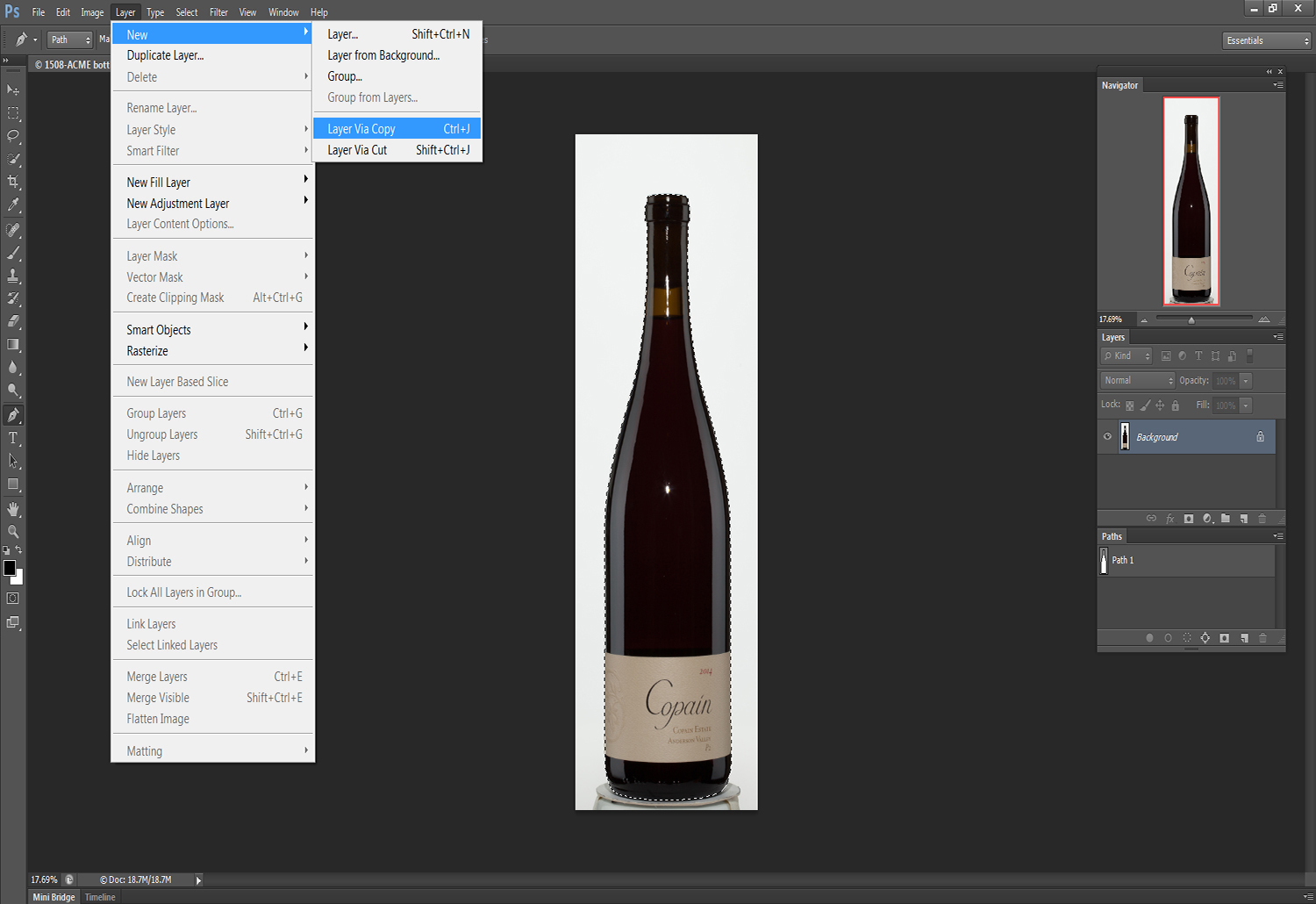This screenshot has height=904, width=1316.
Task: Click the Paths panel tab
Action: tap(1112, 536)
